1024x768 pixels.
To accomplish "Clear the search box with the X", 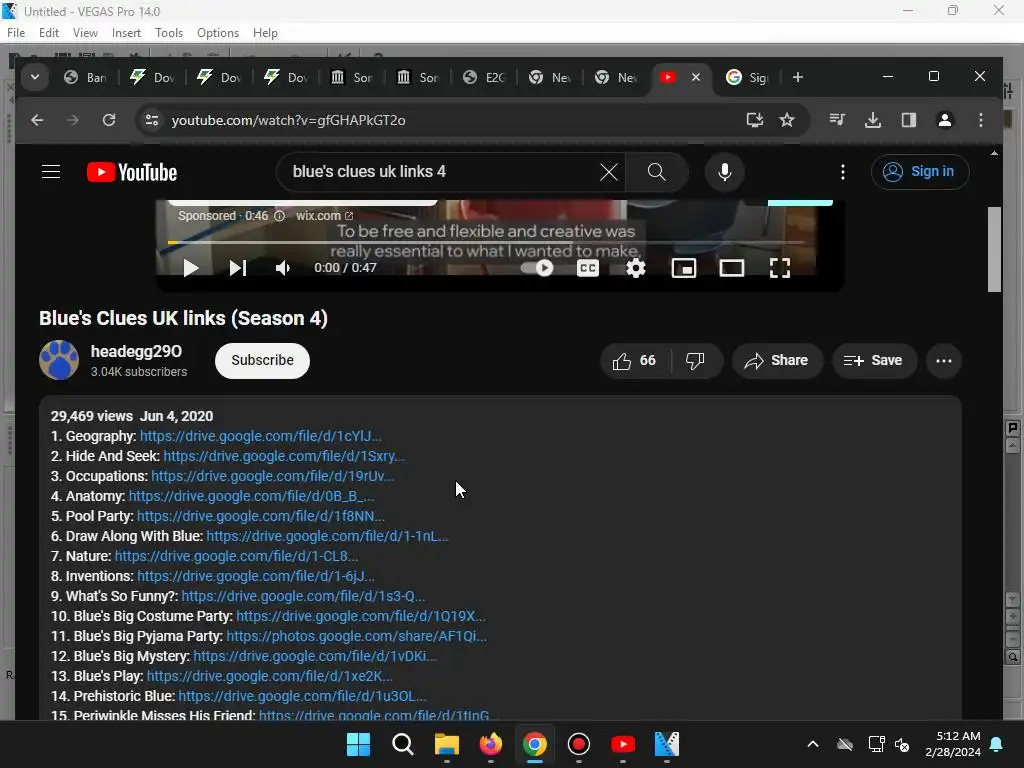I will 609,172.
